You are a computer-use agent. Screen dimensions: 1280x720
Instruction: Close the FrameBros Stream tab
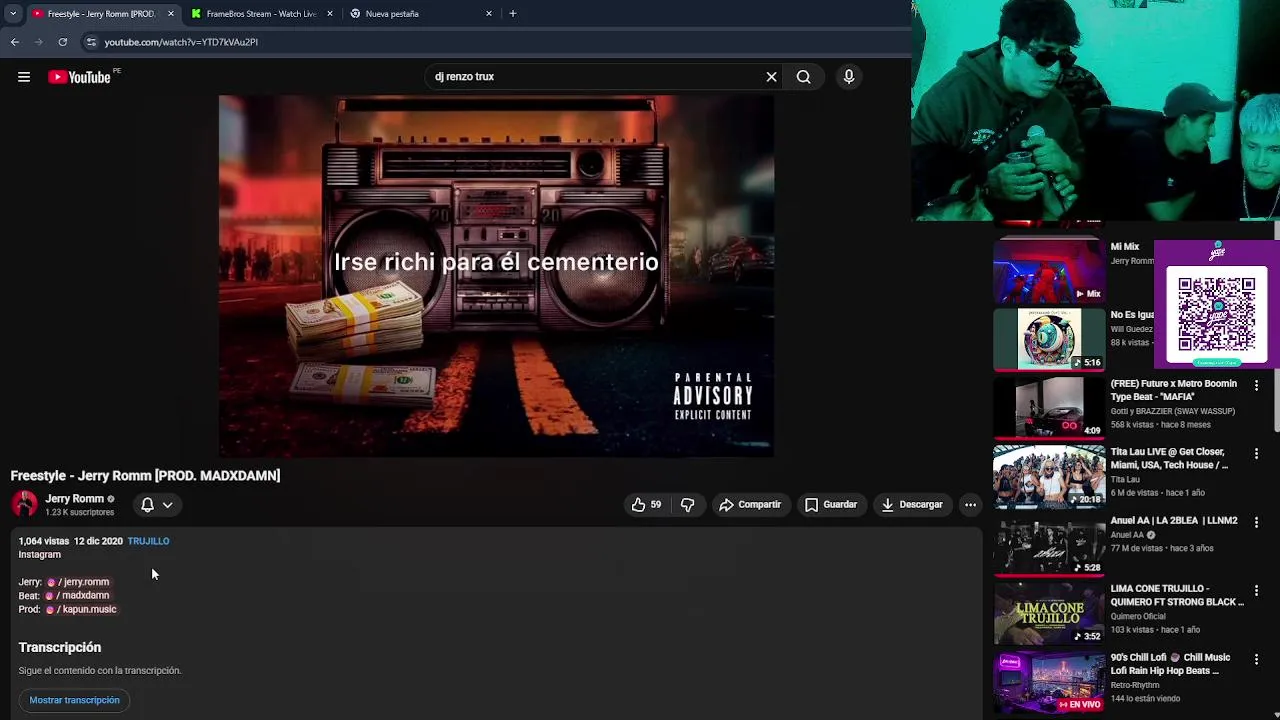(330, 14)
